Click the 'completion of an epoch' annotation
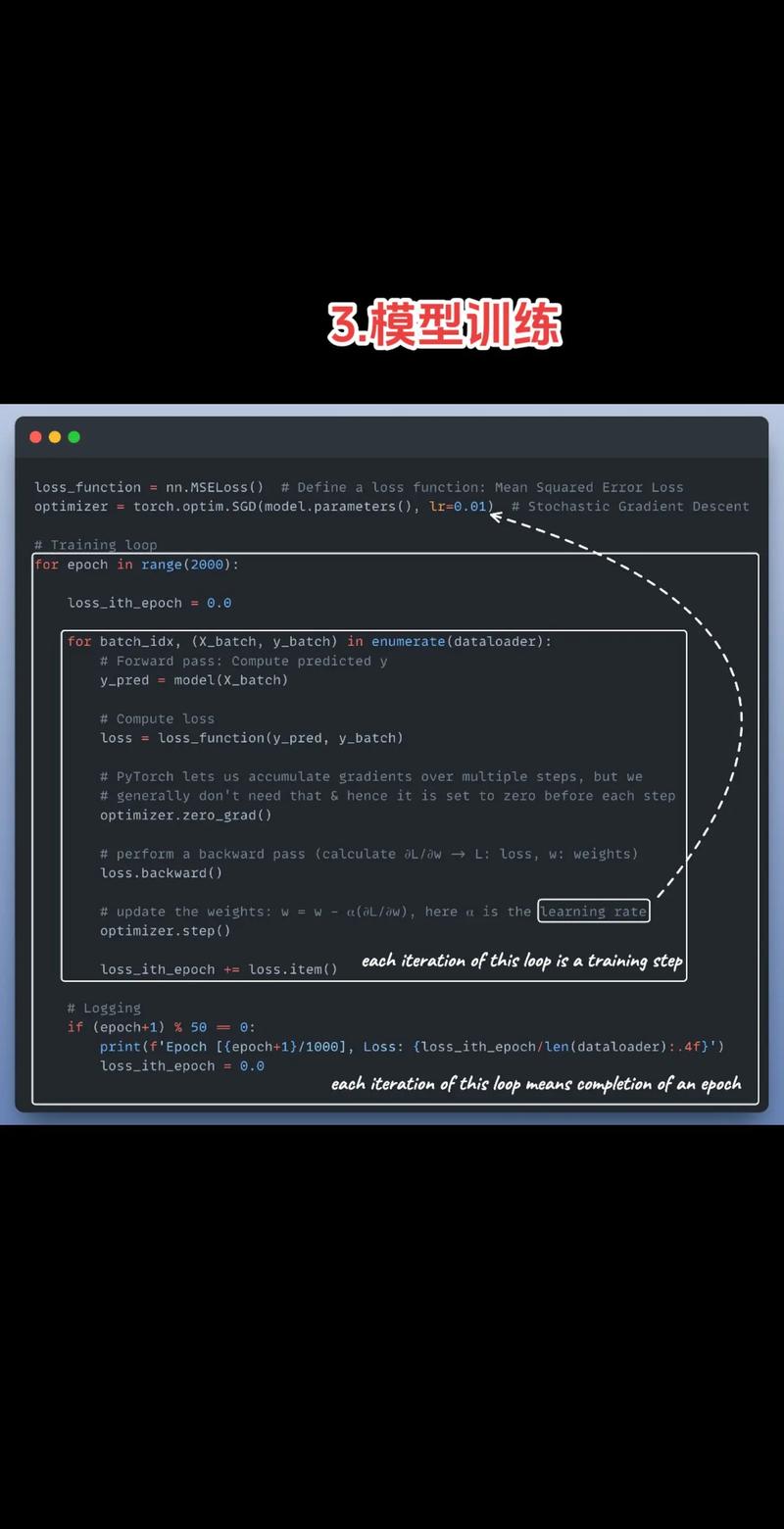 click(x=537, y=1083)
